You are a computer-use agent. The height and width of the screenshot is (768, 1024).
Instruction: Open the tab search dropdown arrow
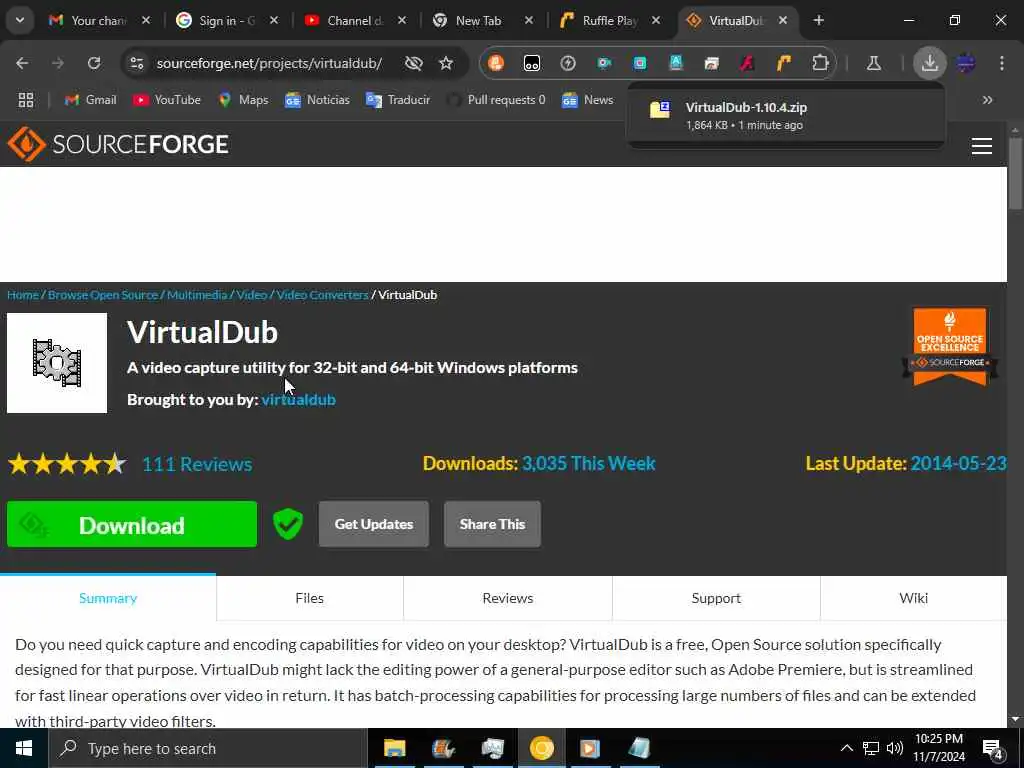20,20
